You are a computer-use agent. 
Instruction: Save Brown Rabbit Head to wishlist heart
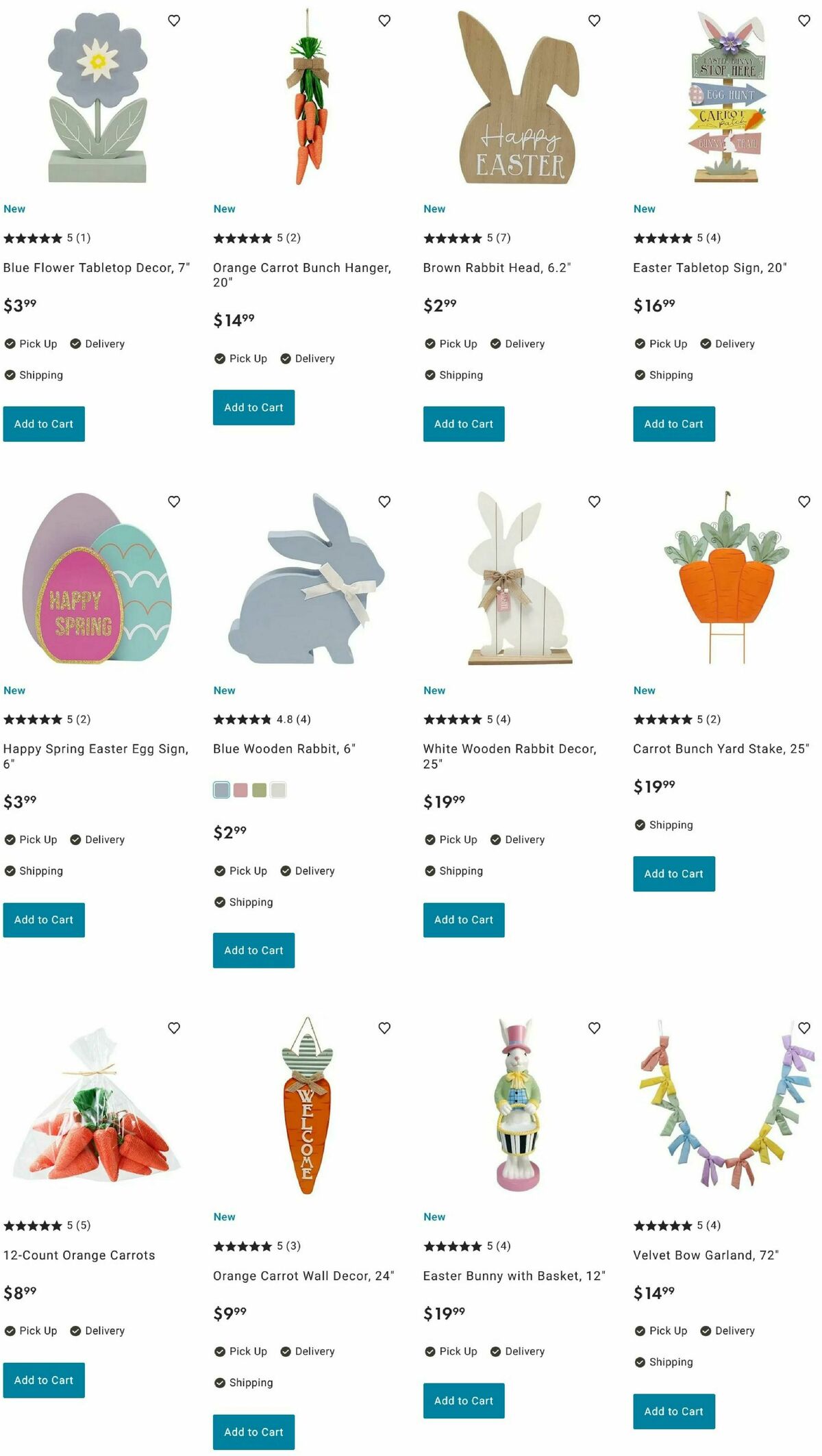coord(595,21)
